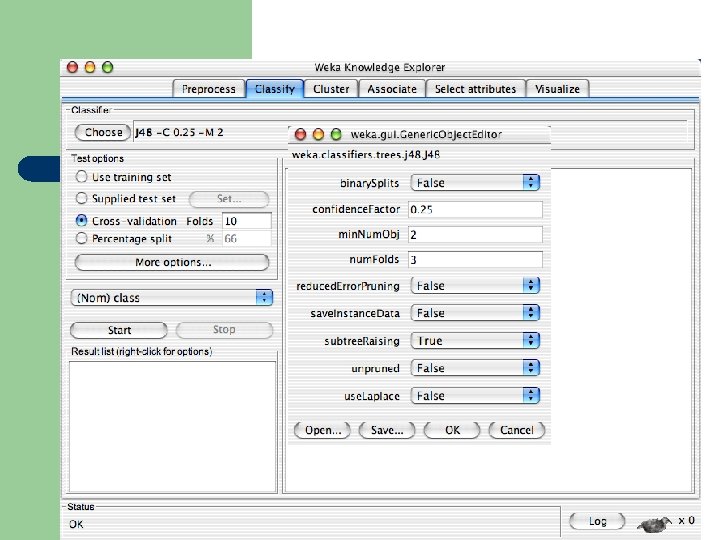Viewport: 720px width, 540px height.
Task: Switch to the Cluster tab
Action: (x=331, y=89)
